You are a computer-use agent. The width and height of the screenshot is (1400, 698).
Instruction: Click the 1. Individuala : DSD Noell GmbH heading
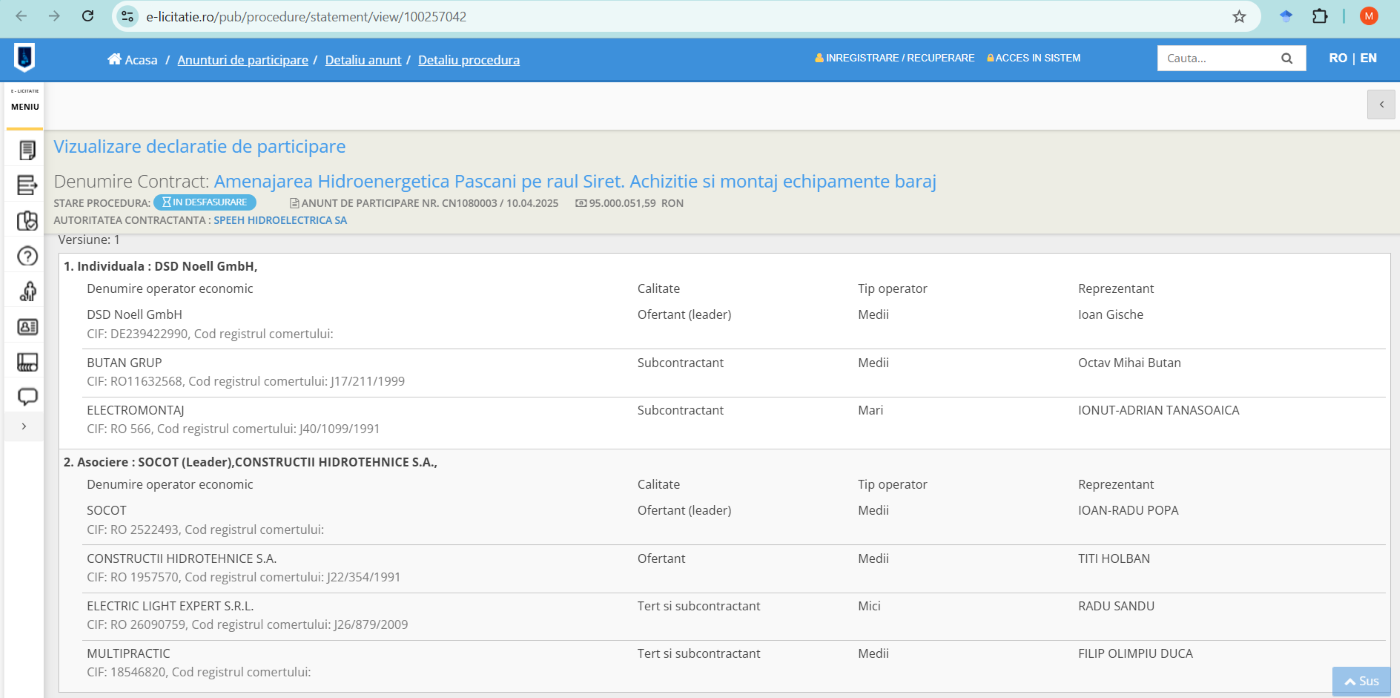(160, 266)
